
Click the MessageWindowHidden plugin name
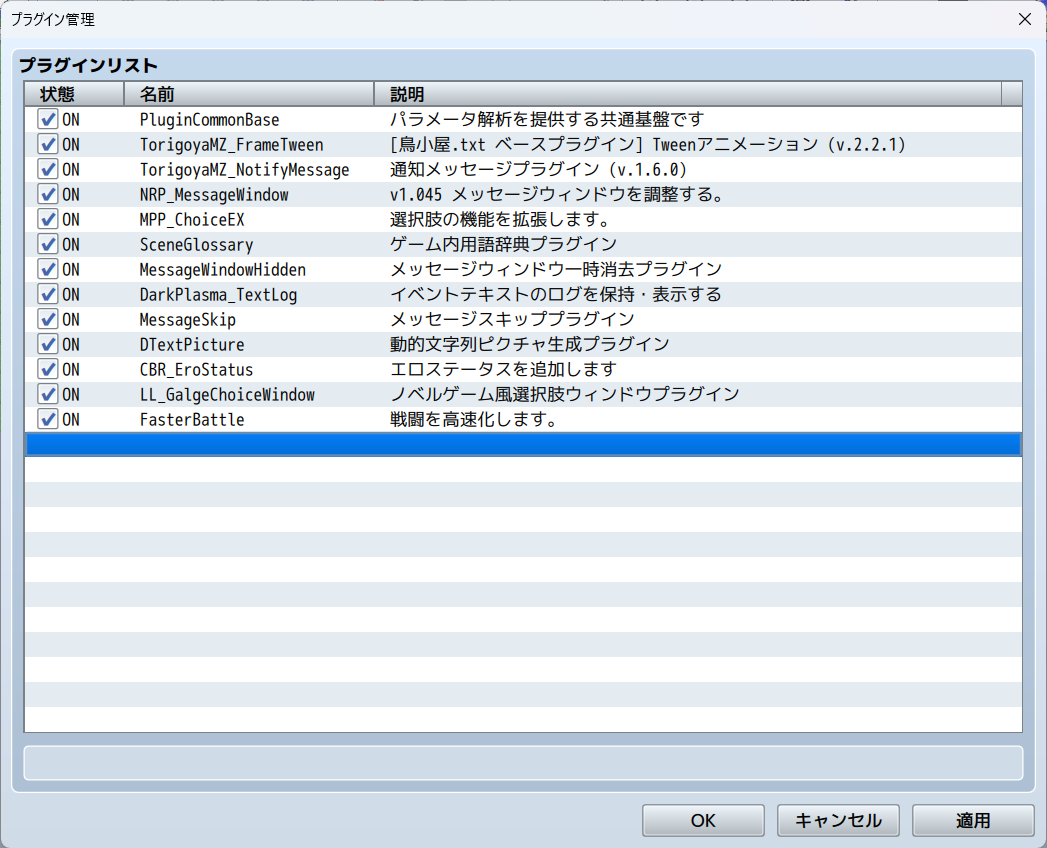(222, 270)
